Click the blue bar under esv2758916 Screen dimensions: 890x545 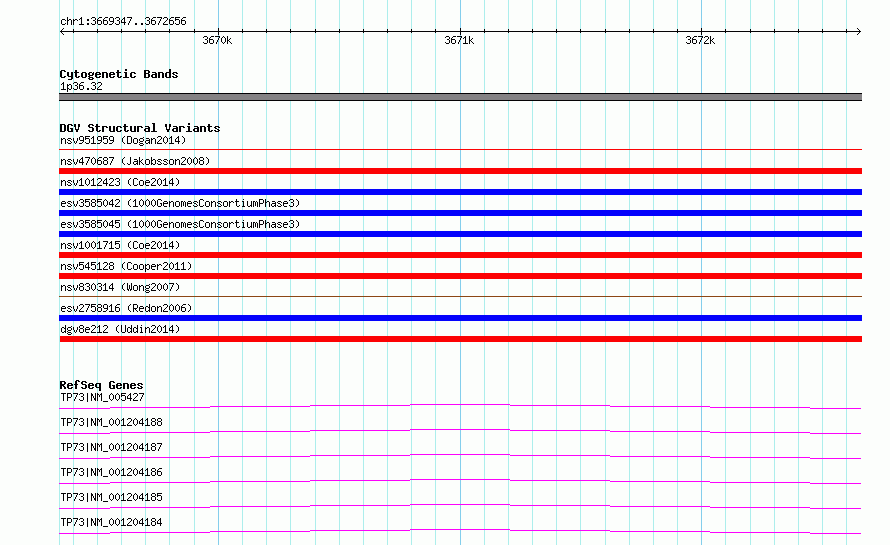click(x=460, y=318)
